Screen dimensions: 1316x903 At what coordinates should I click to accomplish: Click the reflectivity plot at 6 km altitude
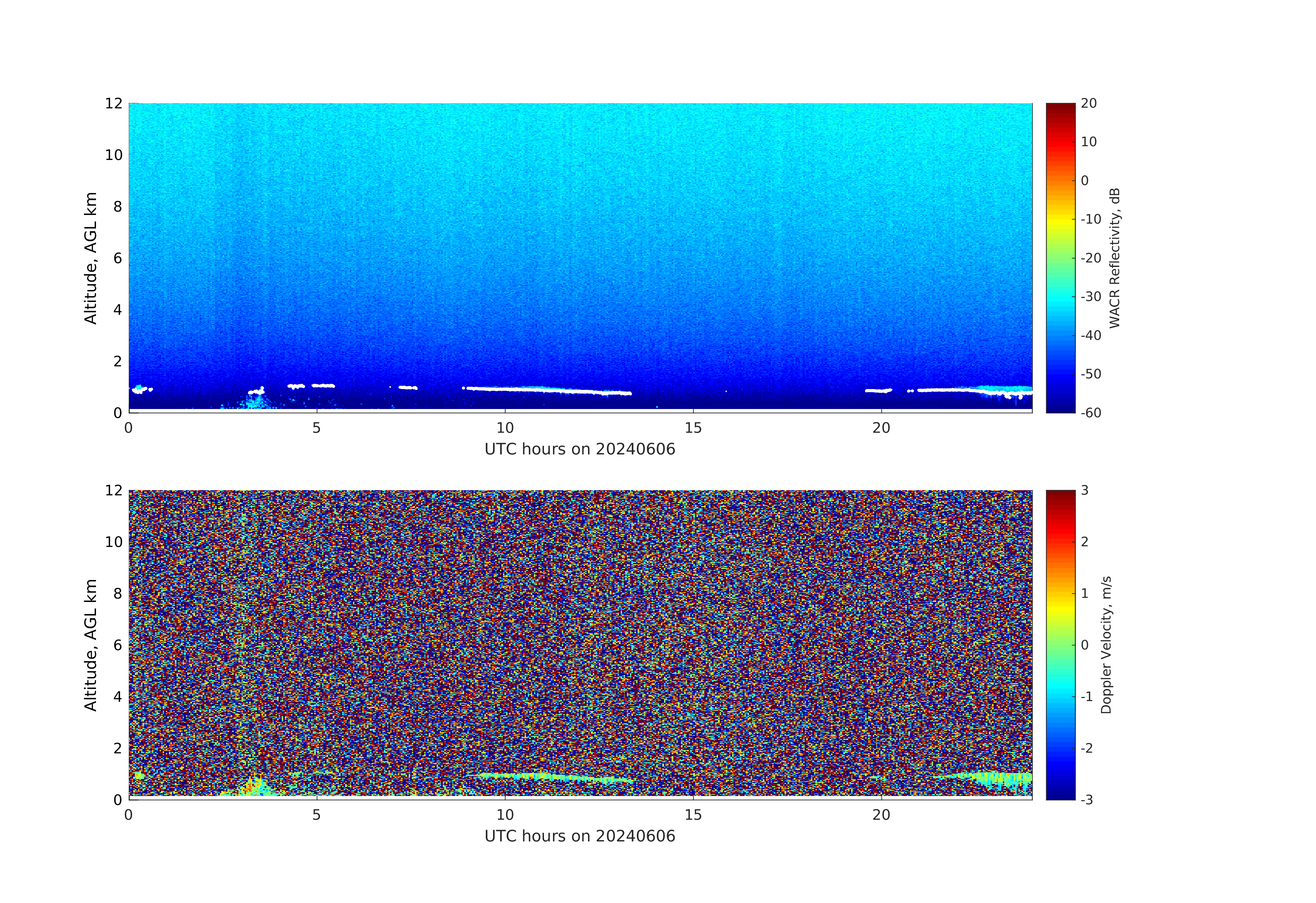point(580,258)
